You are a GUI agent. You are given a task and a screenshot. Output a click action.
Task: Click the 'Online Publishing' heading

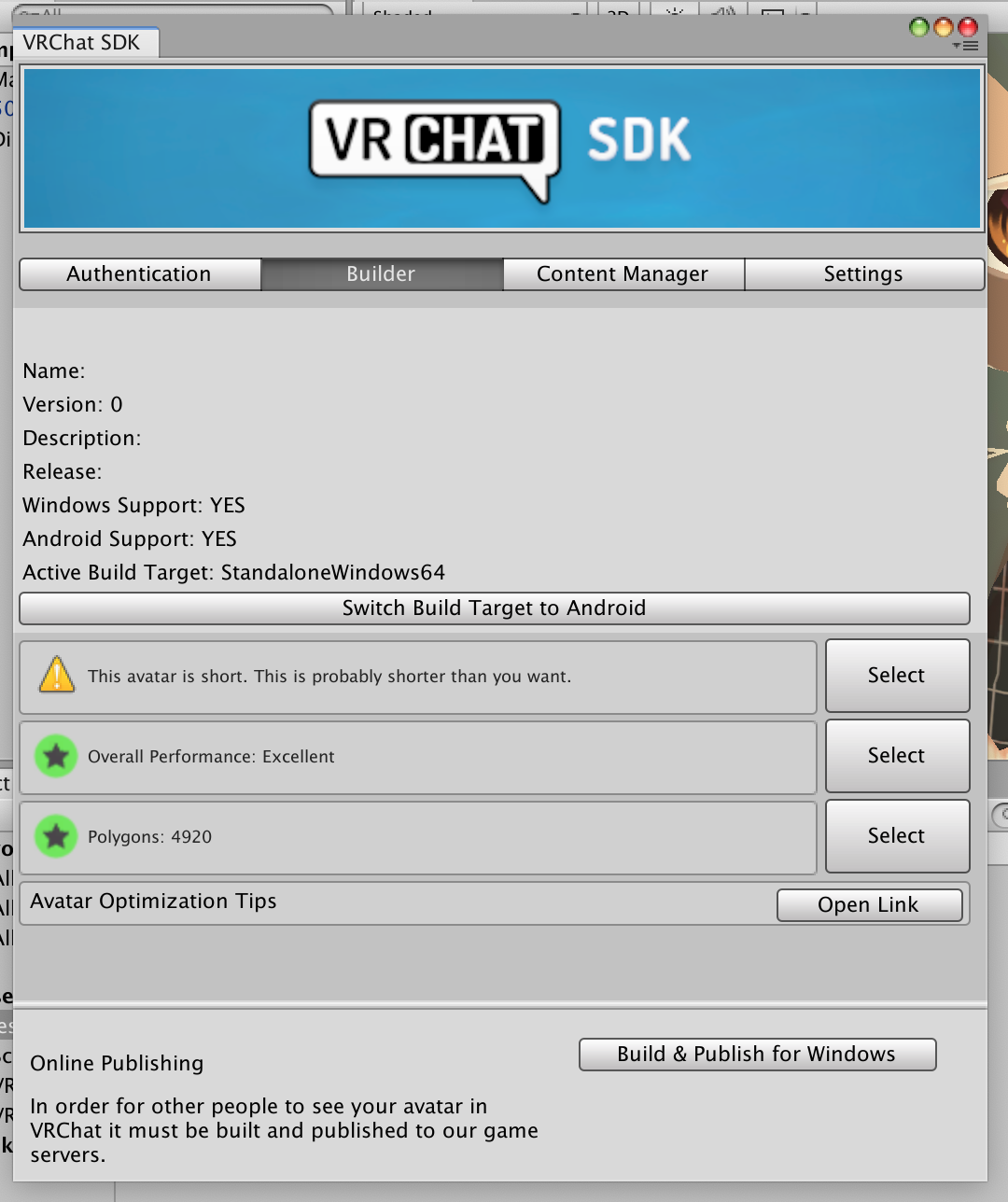[117, 1064]
